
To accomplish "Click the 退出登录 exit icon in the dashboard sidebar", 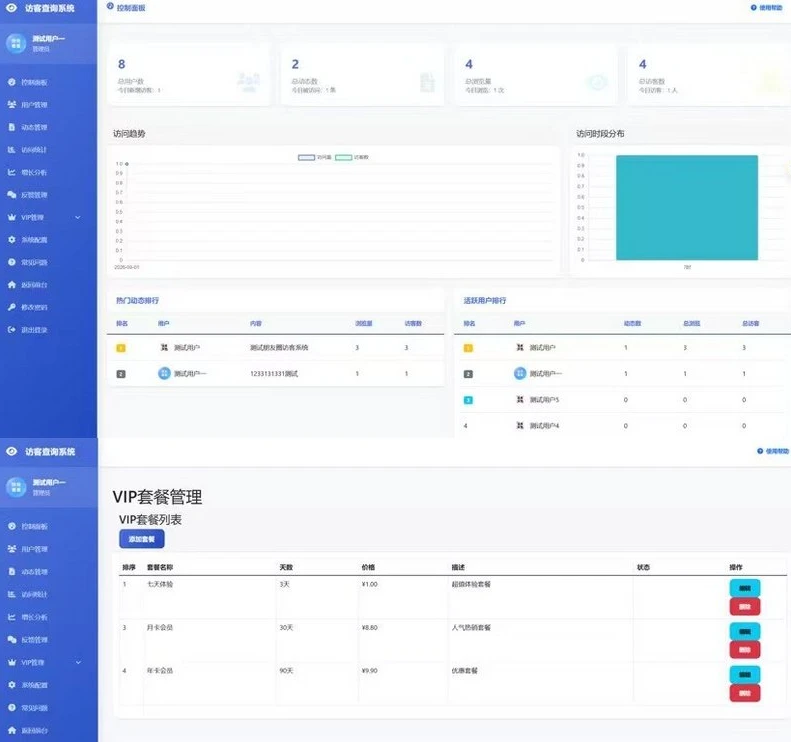I will click(12, 329).
